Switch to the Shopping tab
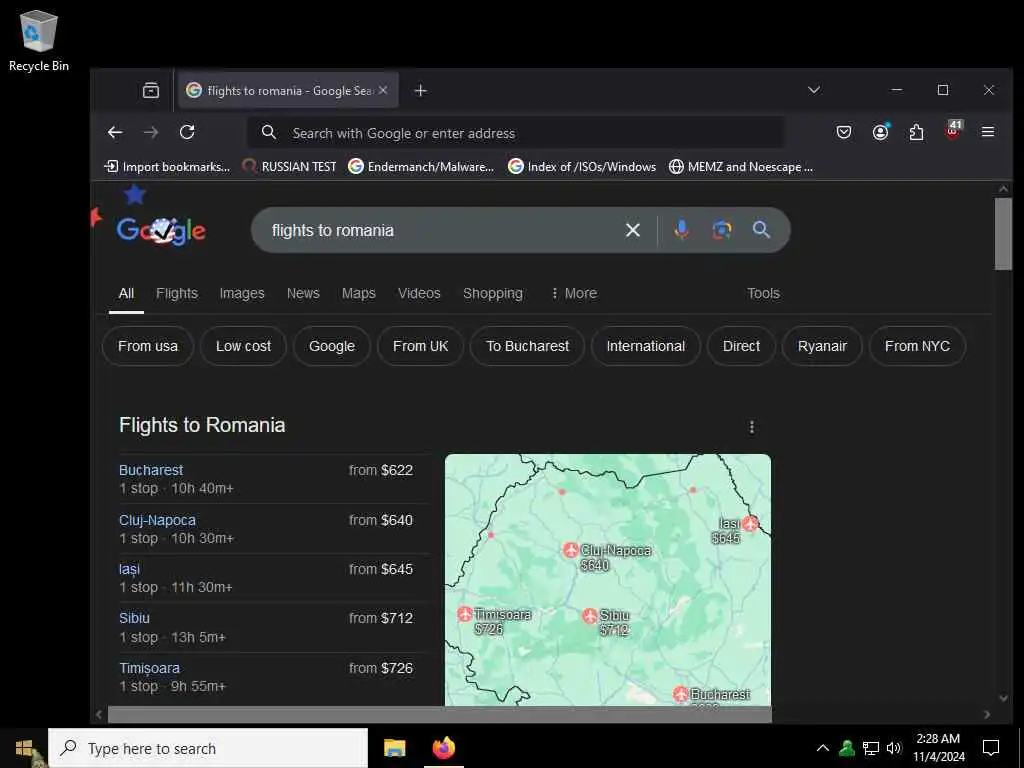 [492, 293]
